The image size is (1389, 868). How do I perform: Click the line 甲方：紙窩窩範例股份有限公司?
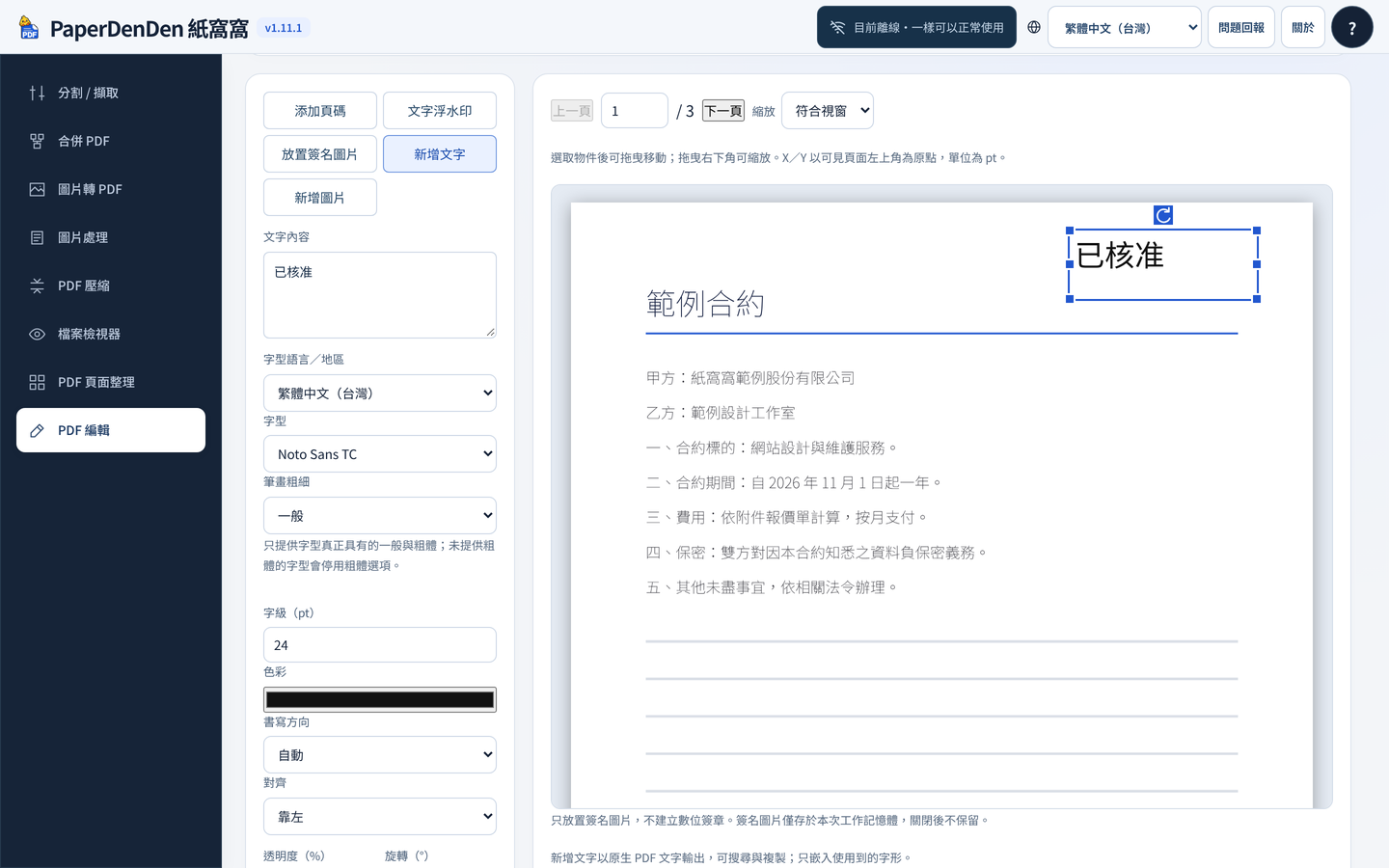(x=750, y=378)
